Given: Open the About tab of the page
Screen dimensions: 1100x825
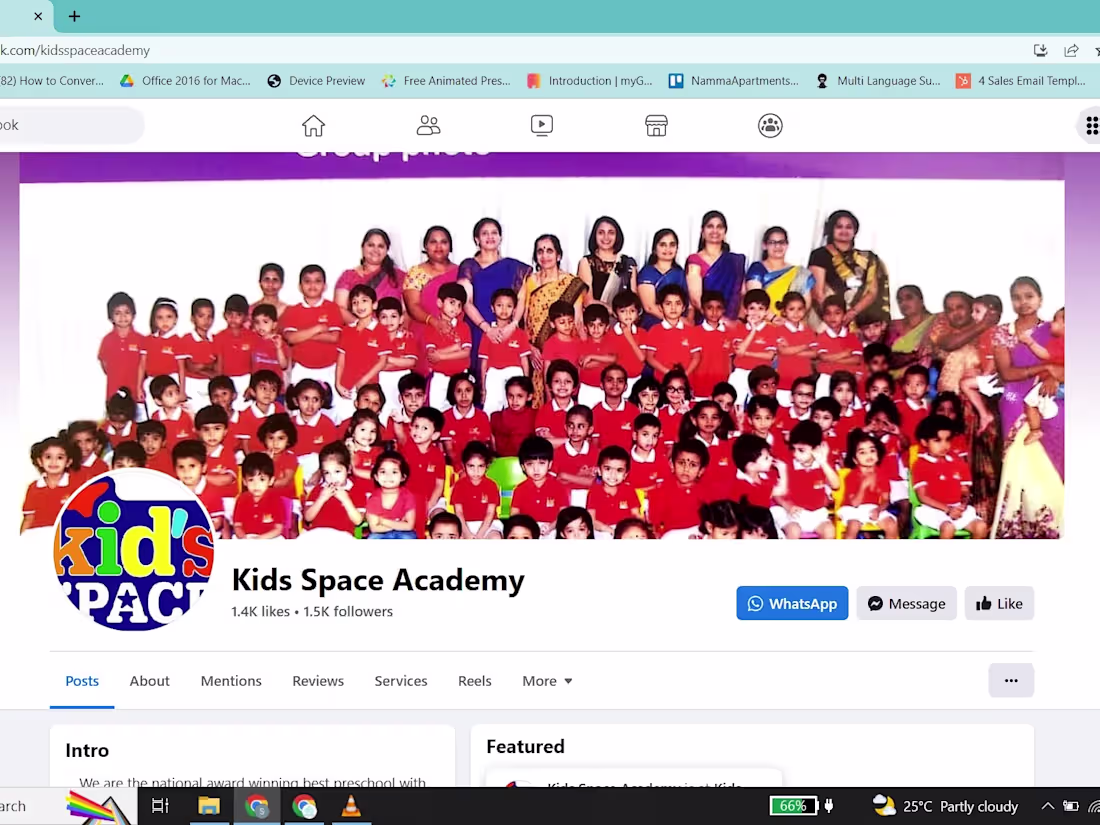Looking at the screenshot, I should click(x=149, y=681).
